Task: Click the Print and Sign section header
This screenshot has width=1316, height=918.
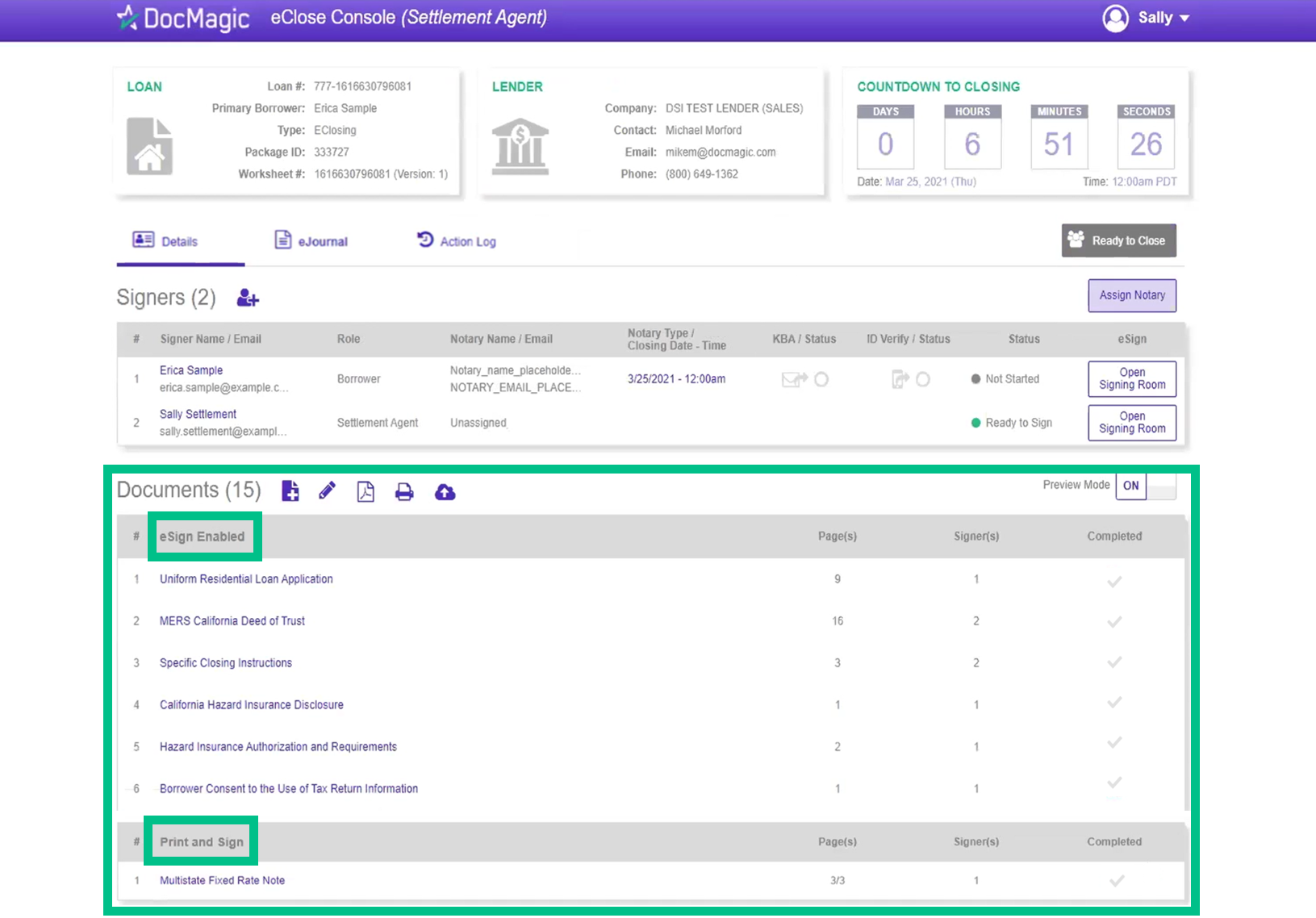Action: coord(201,842)
